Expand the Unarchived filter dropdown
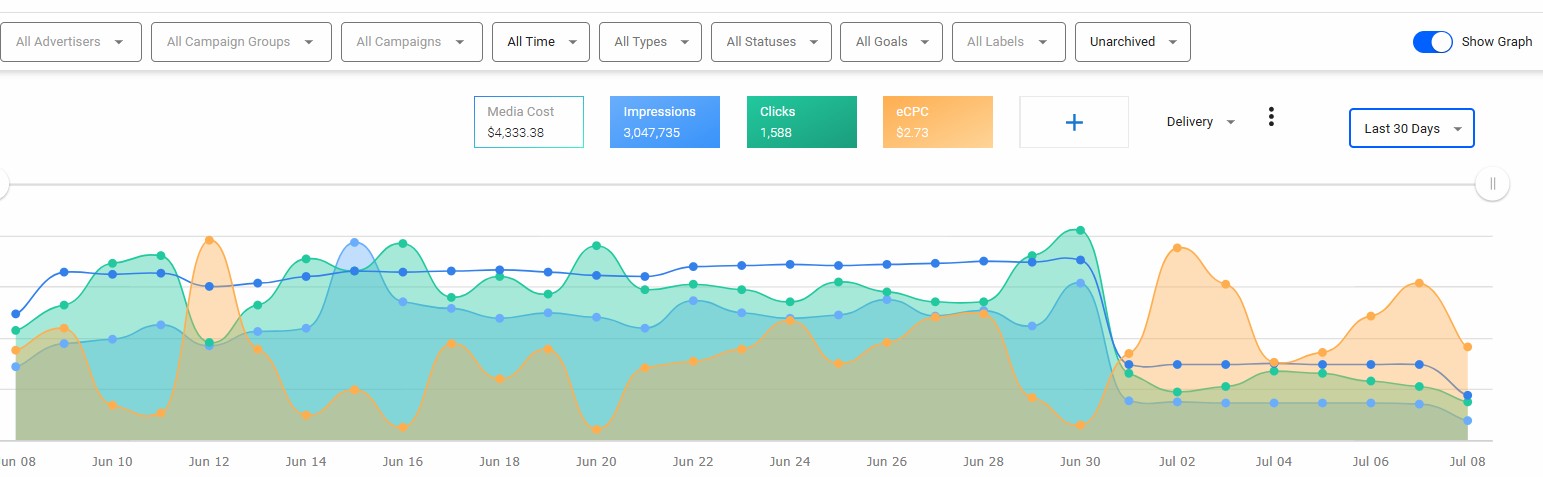 1132,42
